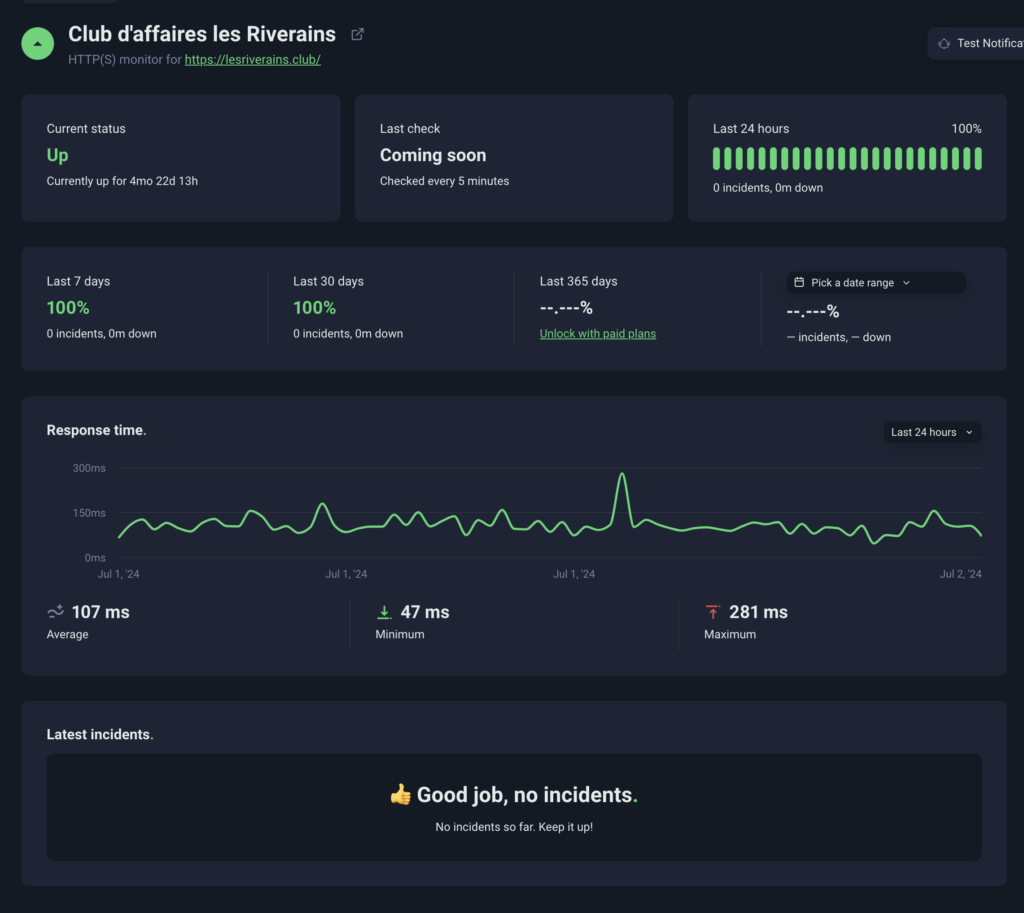Click the Club d'affaires les Riverains title

click(202, 35)
